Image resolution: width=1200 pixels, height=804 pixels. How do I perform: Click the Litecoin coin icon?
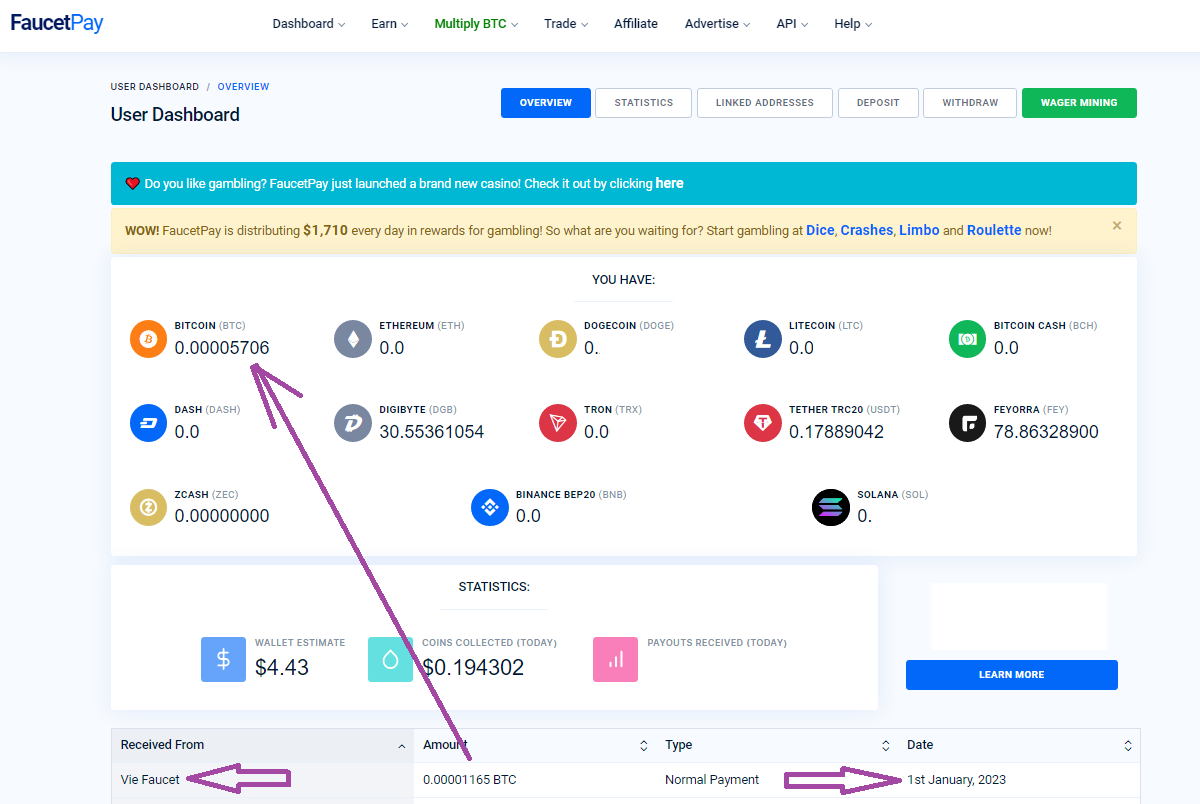pos(763,339)
